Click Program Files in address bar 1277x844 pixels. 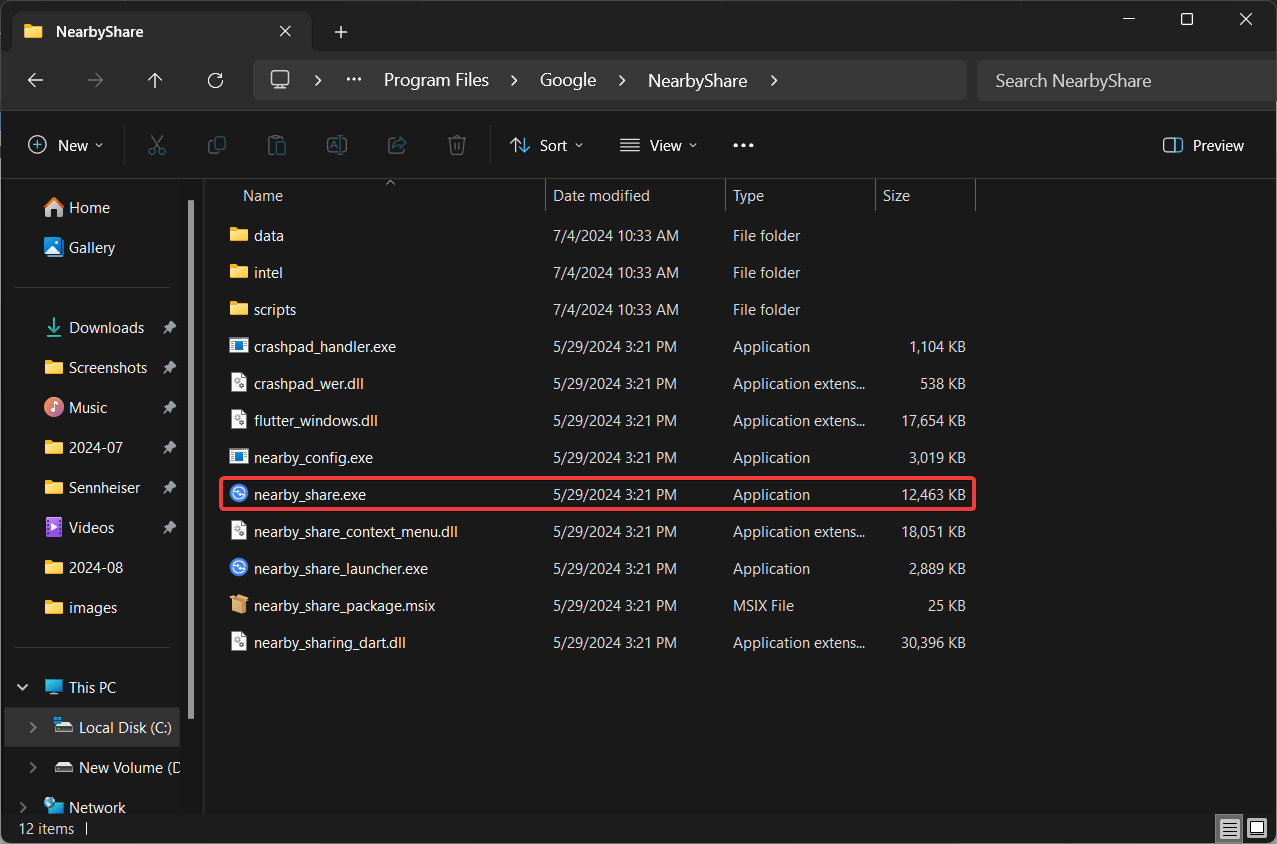coord(437,81)
